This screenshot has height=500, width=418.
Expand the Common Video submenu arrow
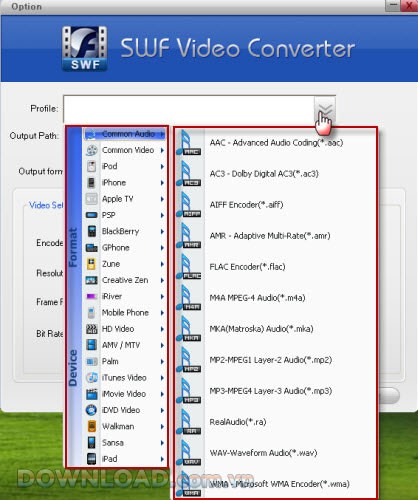[x=162, y=150]
